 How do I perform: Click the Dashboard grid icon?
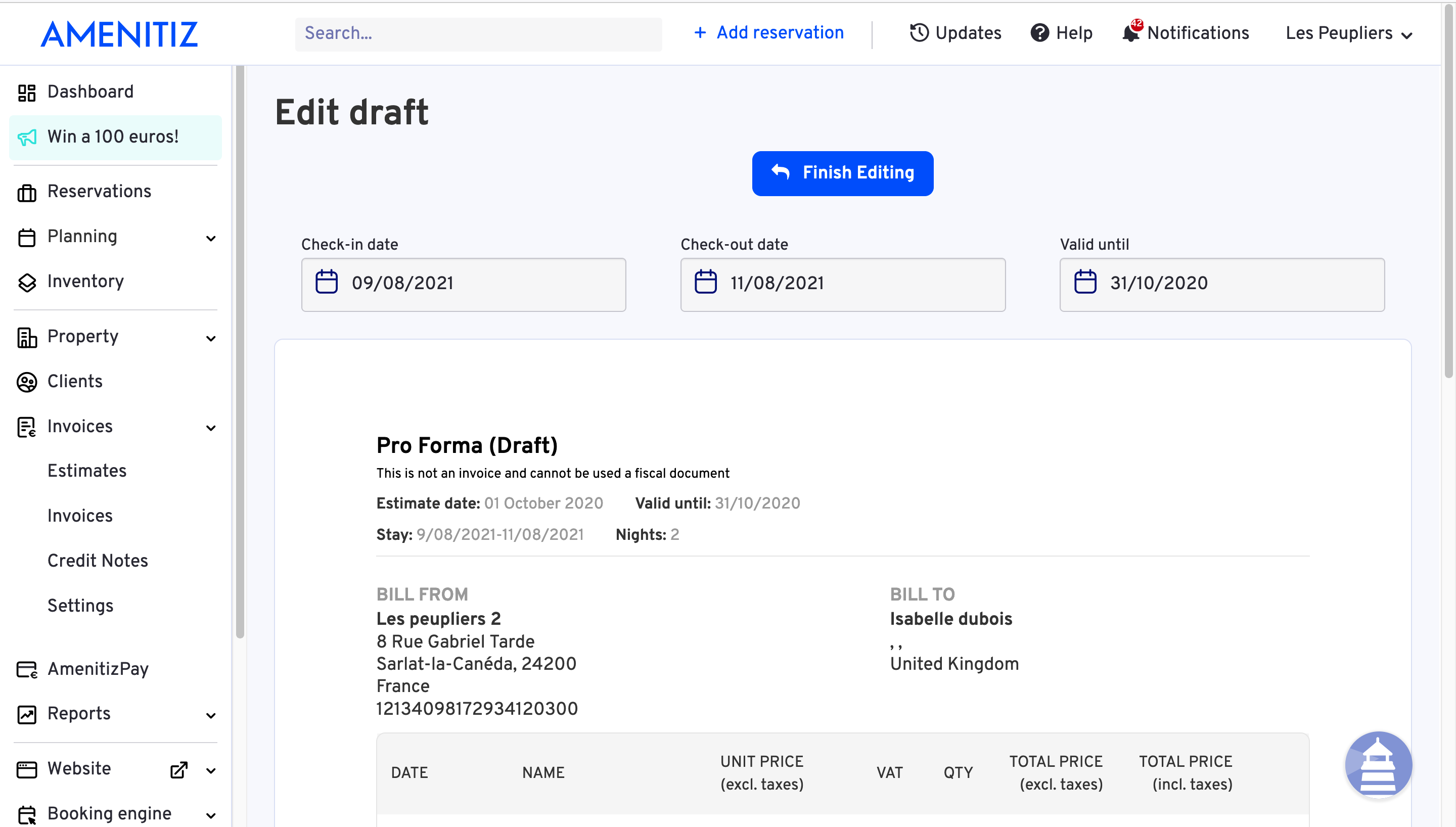(27, 93)
